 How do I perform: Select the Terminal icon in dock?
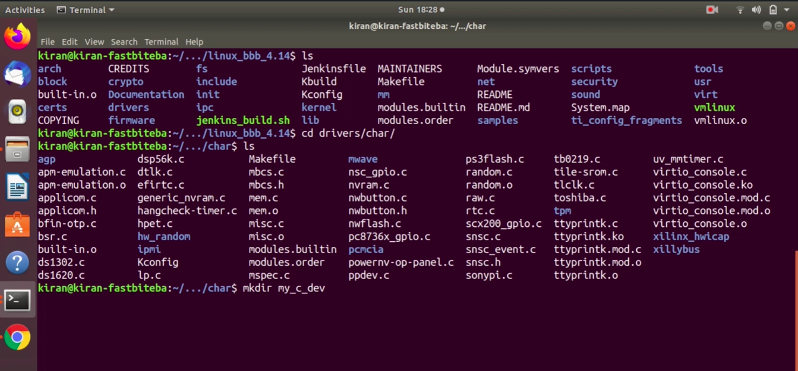coord(17,300)
